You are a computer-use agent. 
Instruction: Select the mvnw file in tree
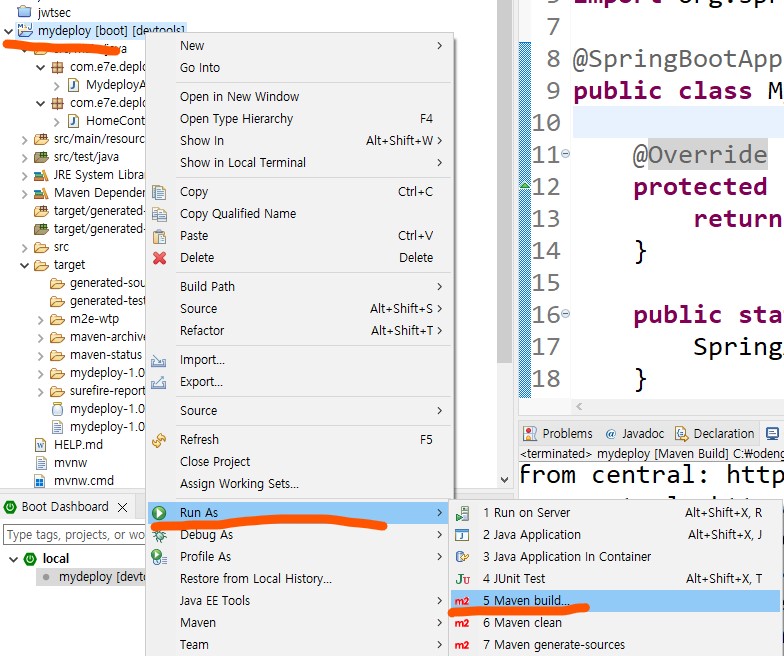click(70, 463)
